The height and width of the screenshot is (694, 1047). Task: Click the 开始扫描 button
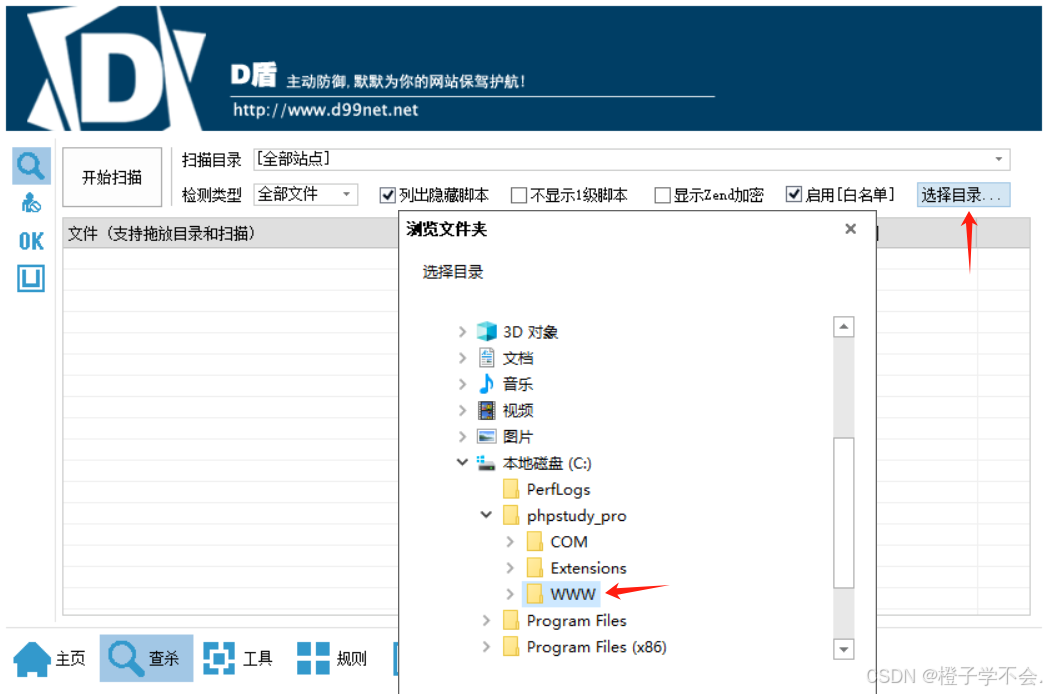pos(112,177)
